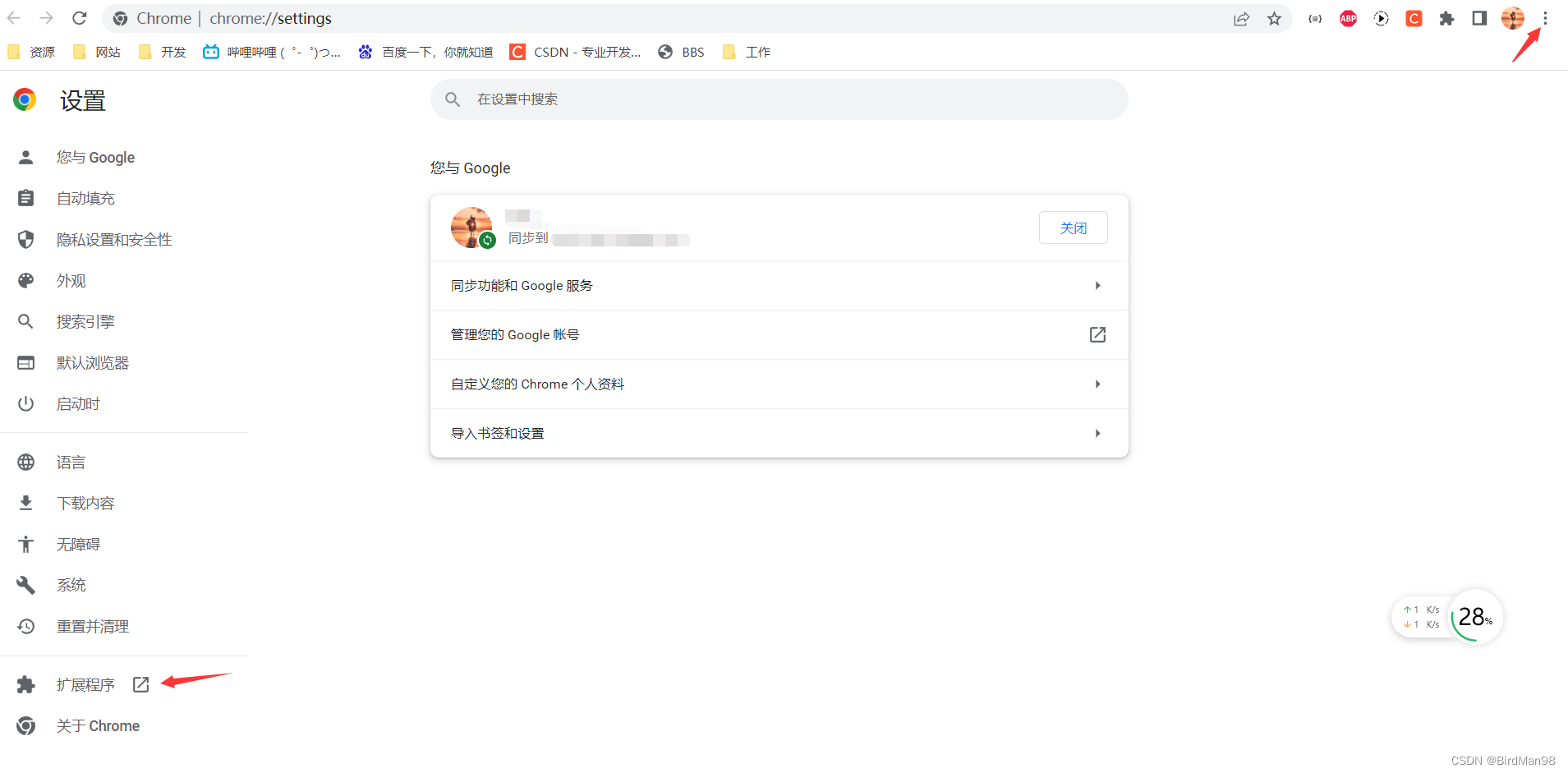Select 隐私设置和安全性 in sidebar

click(x=114, y=239)
